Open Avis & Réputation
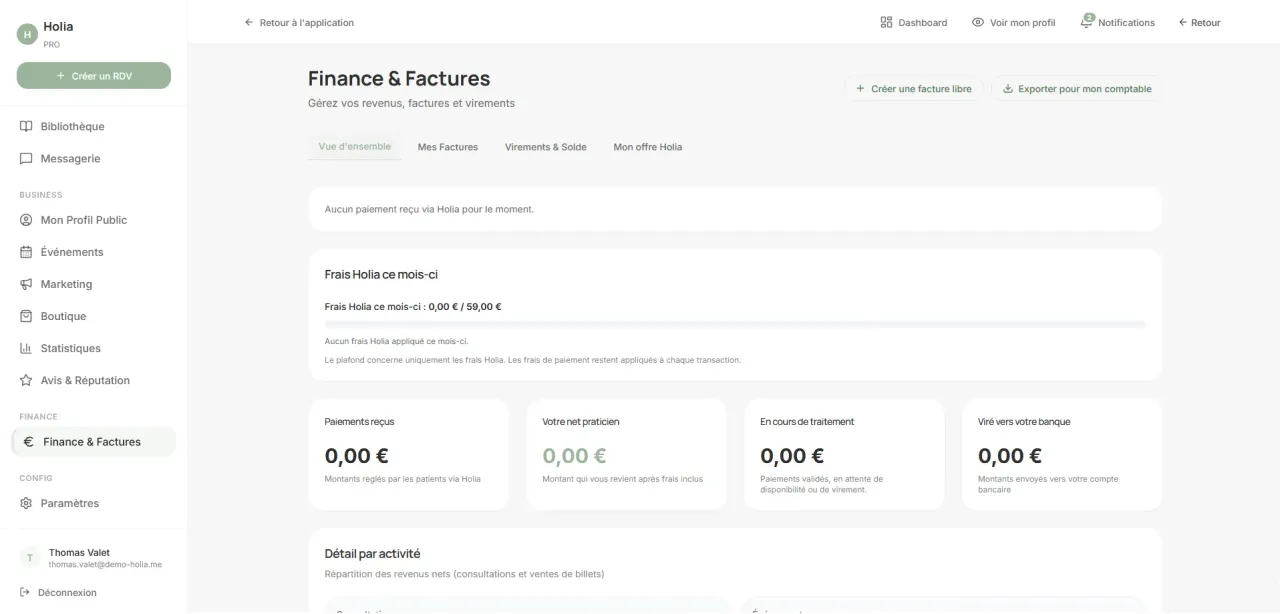This screenshot has height=614, width=1280. coord(93,380)
